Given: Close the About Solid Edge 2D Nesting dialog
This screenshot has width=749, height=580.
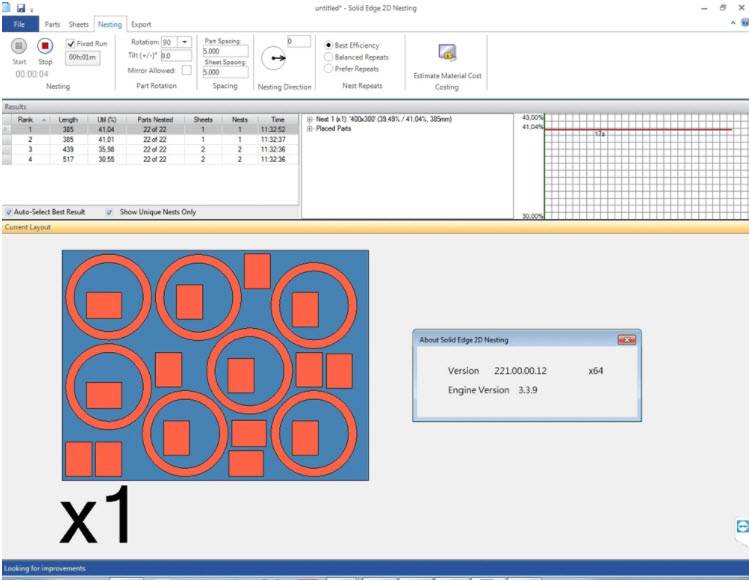Looking at the screenshot, I should point(627,340).
